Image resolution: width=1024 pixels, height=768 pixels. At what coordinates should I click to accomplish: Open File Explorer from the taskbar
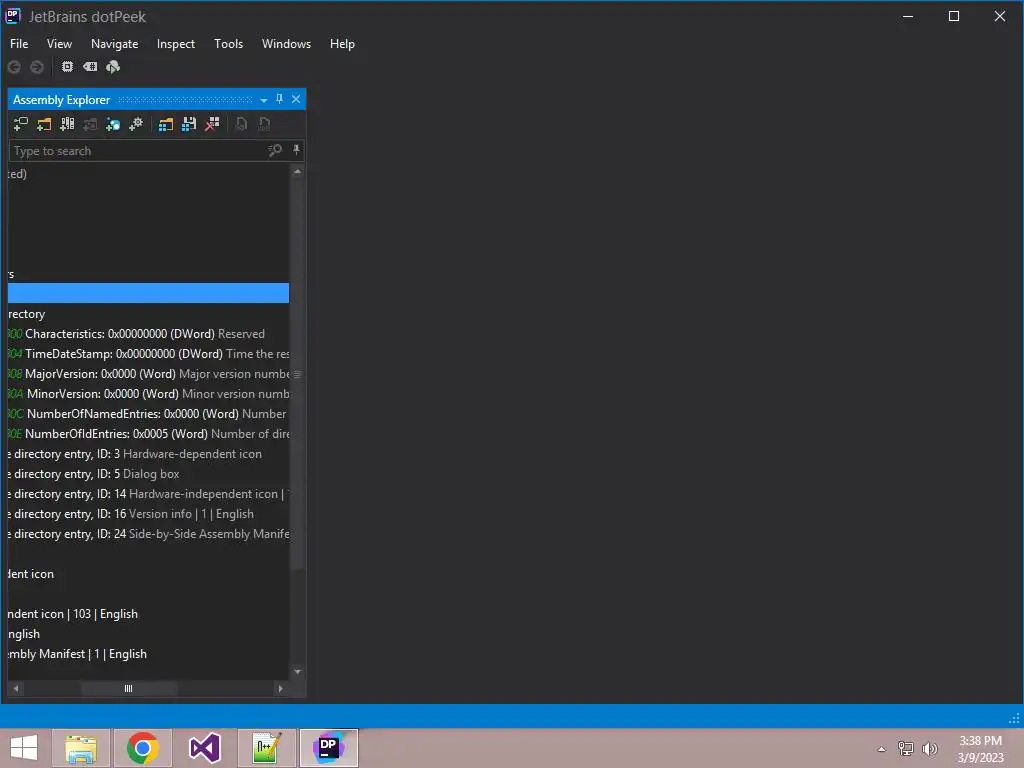tap(80, 748)
